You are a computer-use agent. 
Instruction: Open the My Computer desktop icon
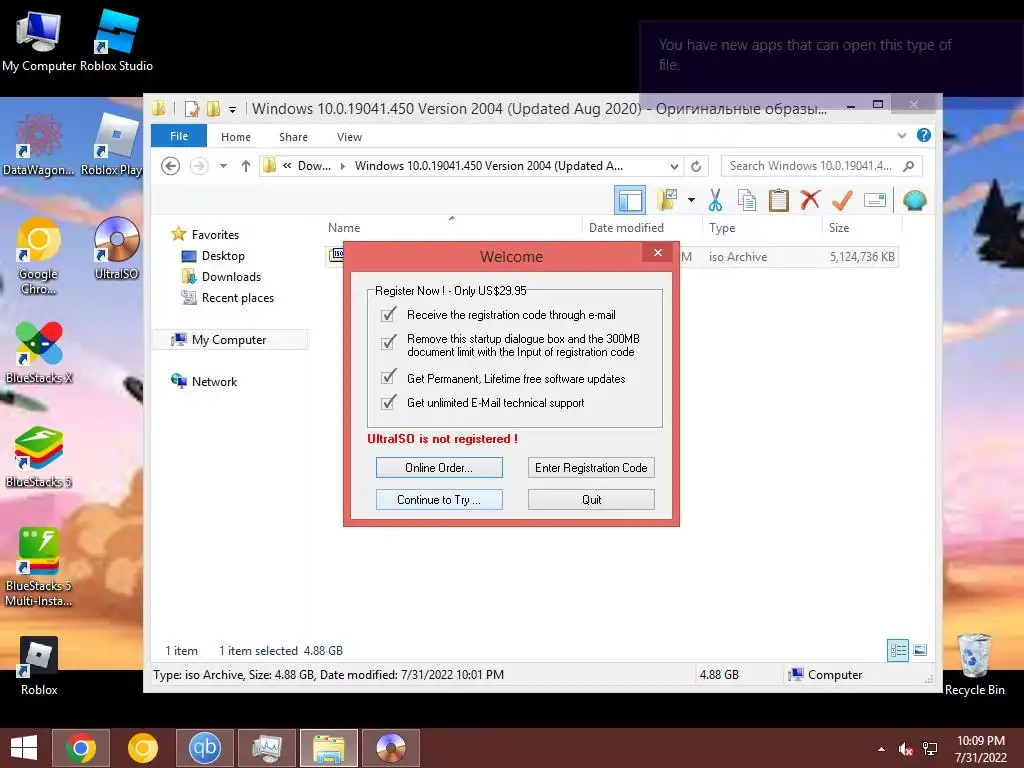[x=39, y=40]
